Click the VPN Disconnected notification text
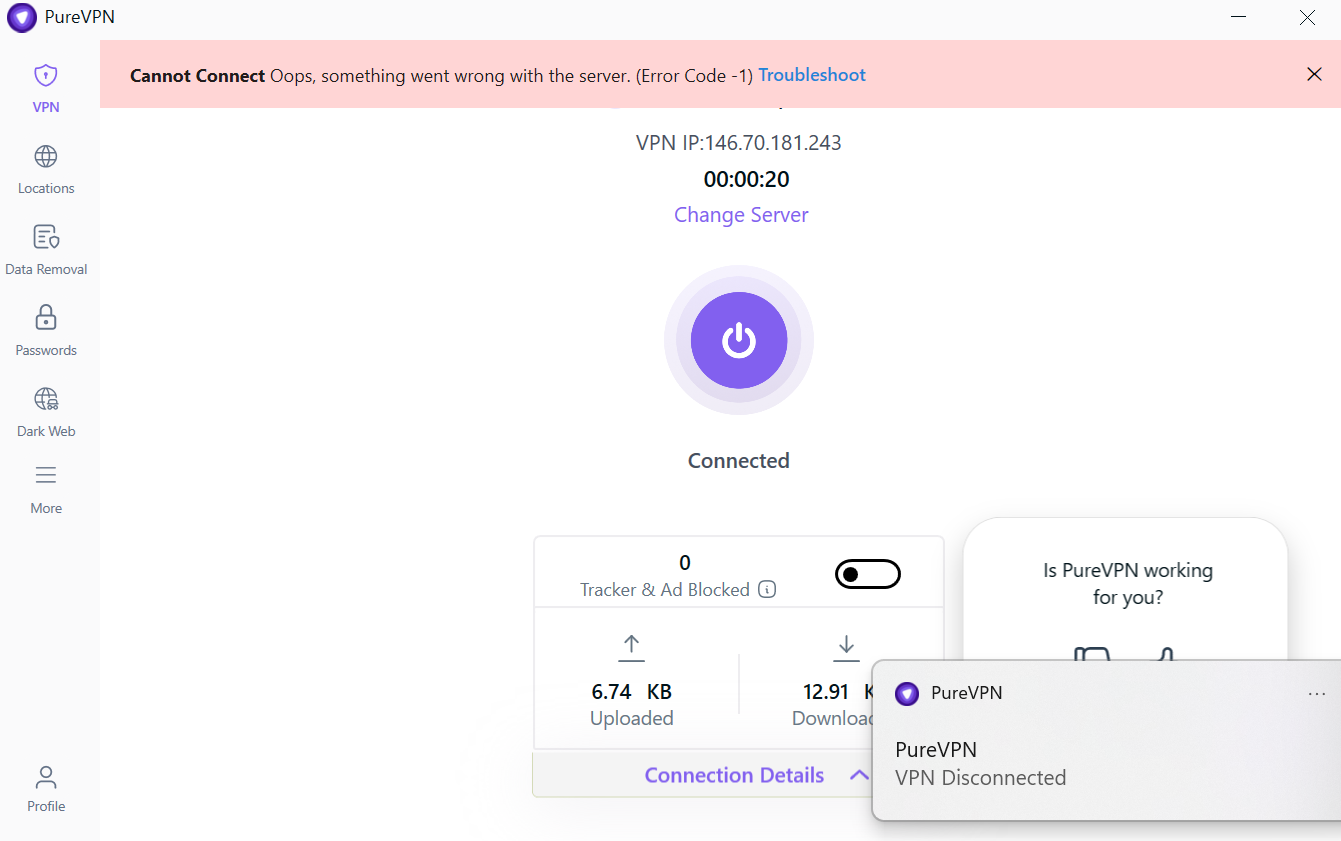 point(981,777)
